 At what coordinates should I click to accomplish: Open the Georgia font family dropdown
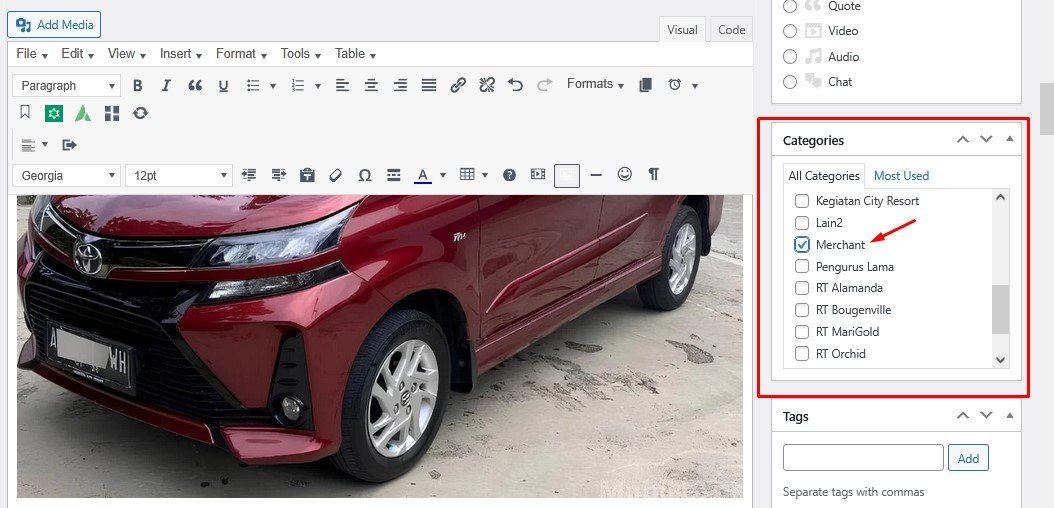(x=66, y=175)
